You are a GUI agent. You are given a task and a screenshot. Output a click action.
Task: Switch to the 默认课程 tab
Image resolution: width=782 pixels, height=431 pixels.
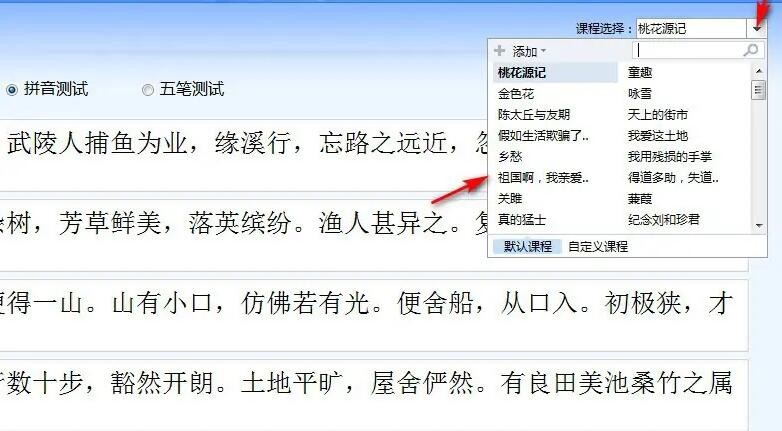527,246
